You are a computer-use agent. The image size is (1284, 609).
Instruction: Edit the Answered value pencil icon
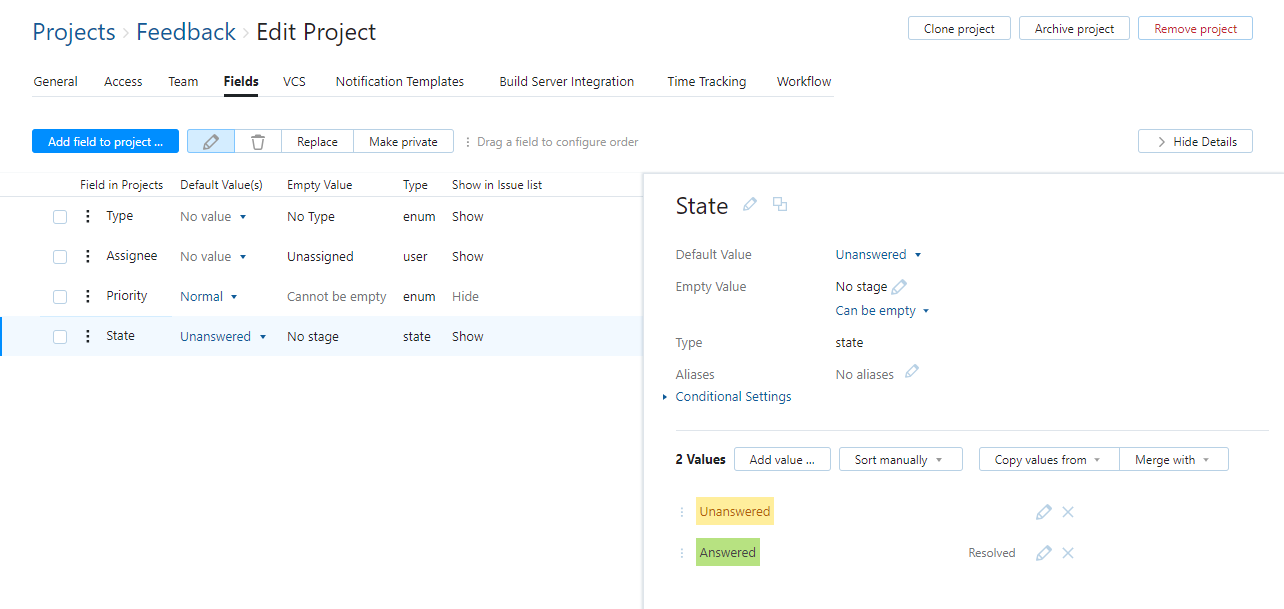pyautogui.click(x=1043, y=553)
